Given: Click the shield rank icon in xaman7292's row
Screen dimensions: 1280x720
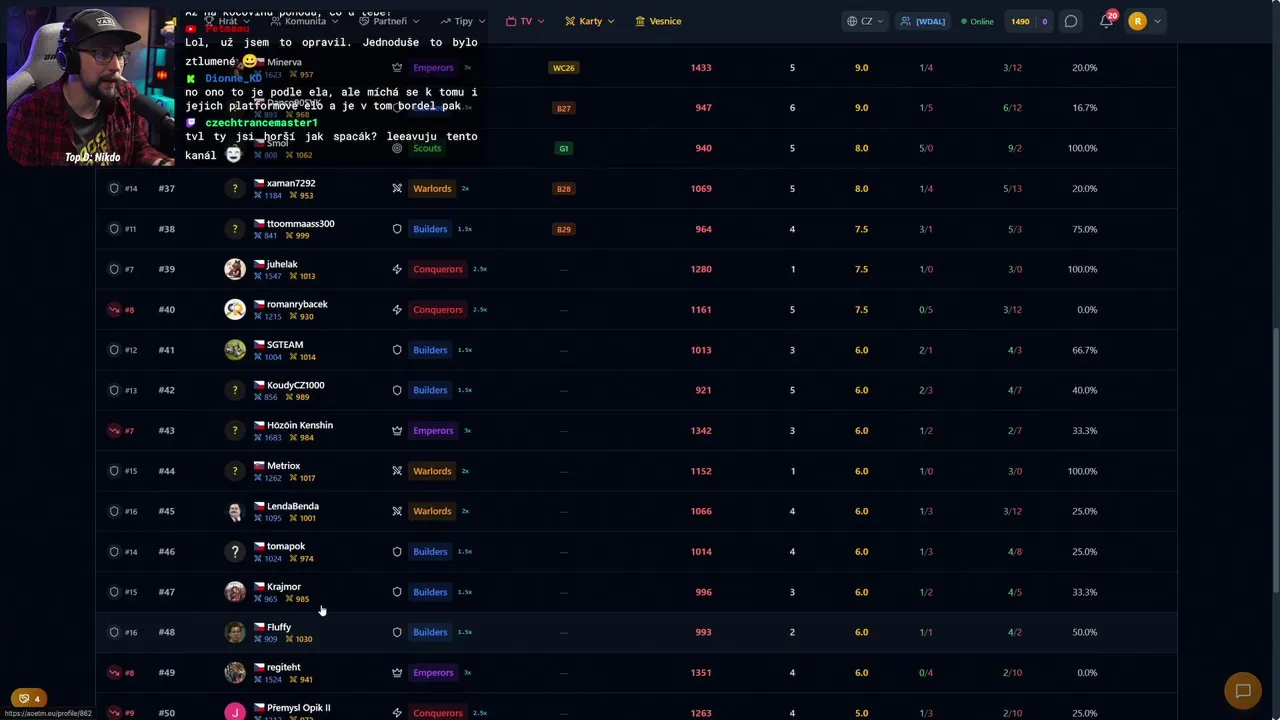Looking at the screenshot, I should 114,188.
